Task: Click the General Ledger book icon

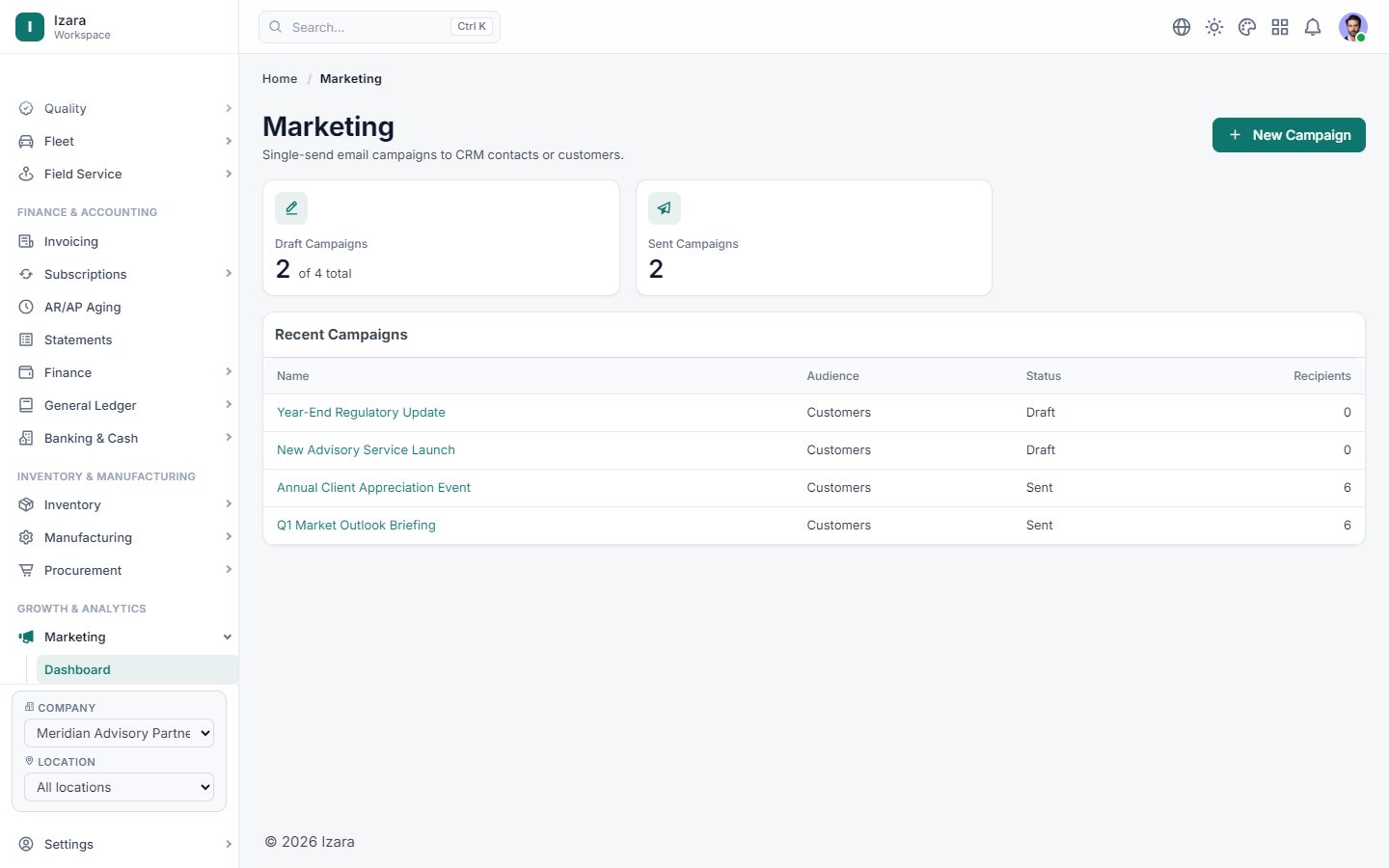Action: click(26, 405)
